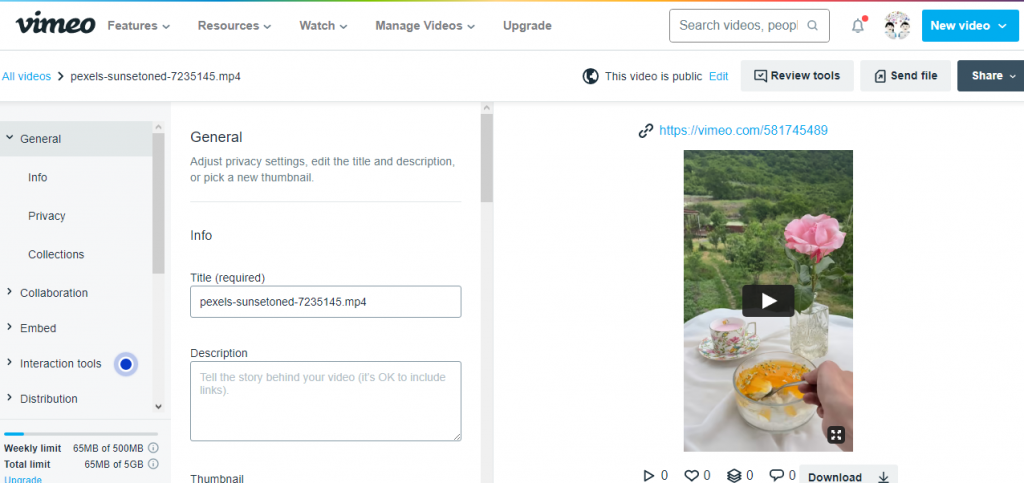
Task: Play the video using the center play button
Action: (x=768, y=301)
